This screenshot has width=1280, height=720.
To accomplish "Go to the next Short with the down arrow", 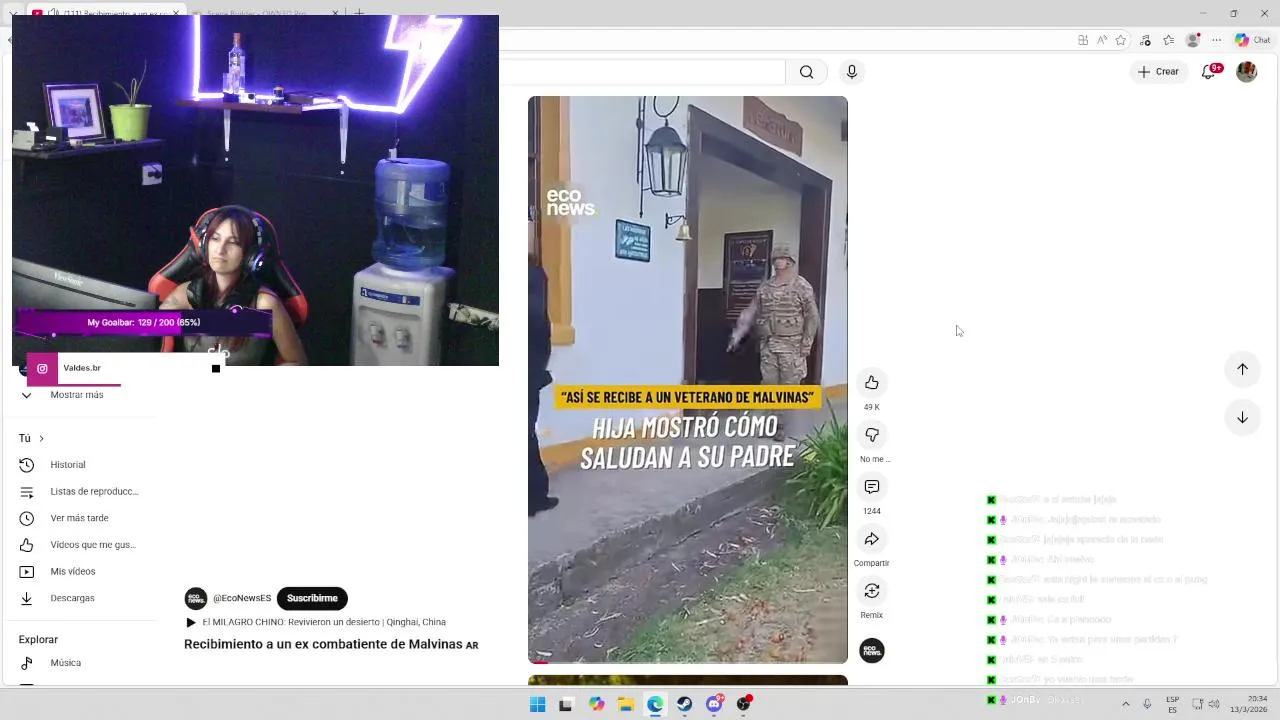I will click(x=1242, y=417).
